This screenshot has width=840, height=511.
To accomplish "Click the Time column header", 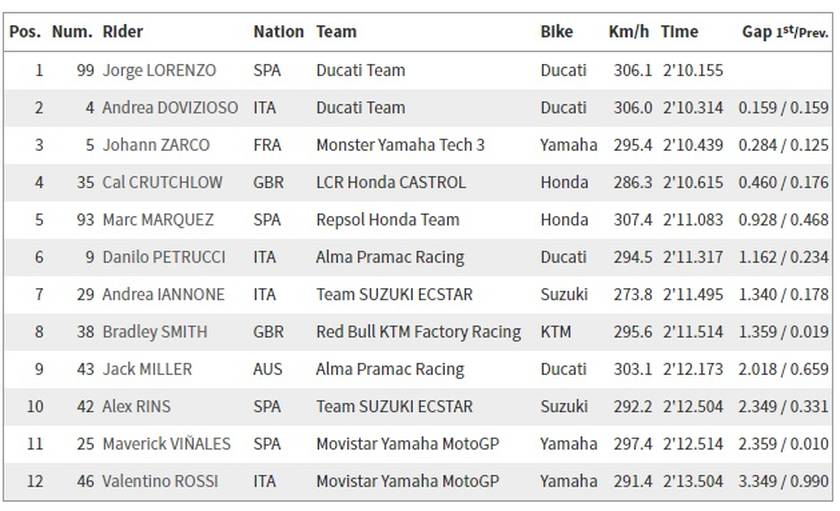I will [x=679, y=32].
